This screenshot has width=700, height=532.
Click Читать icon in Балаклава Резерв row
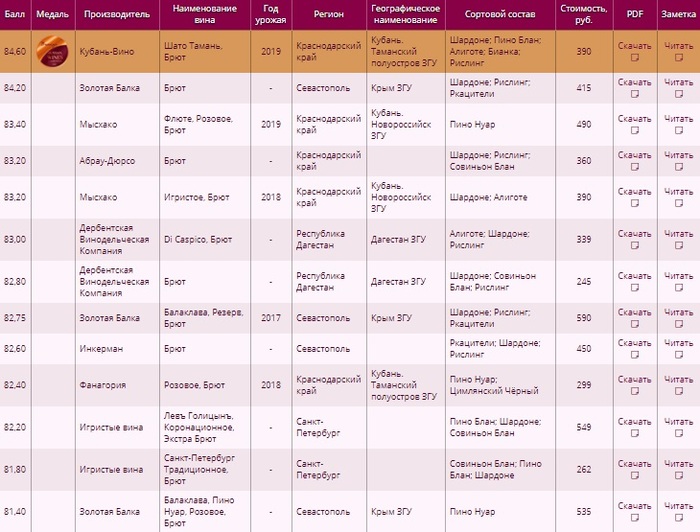click(x=679, y=324)
